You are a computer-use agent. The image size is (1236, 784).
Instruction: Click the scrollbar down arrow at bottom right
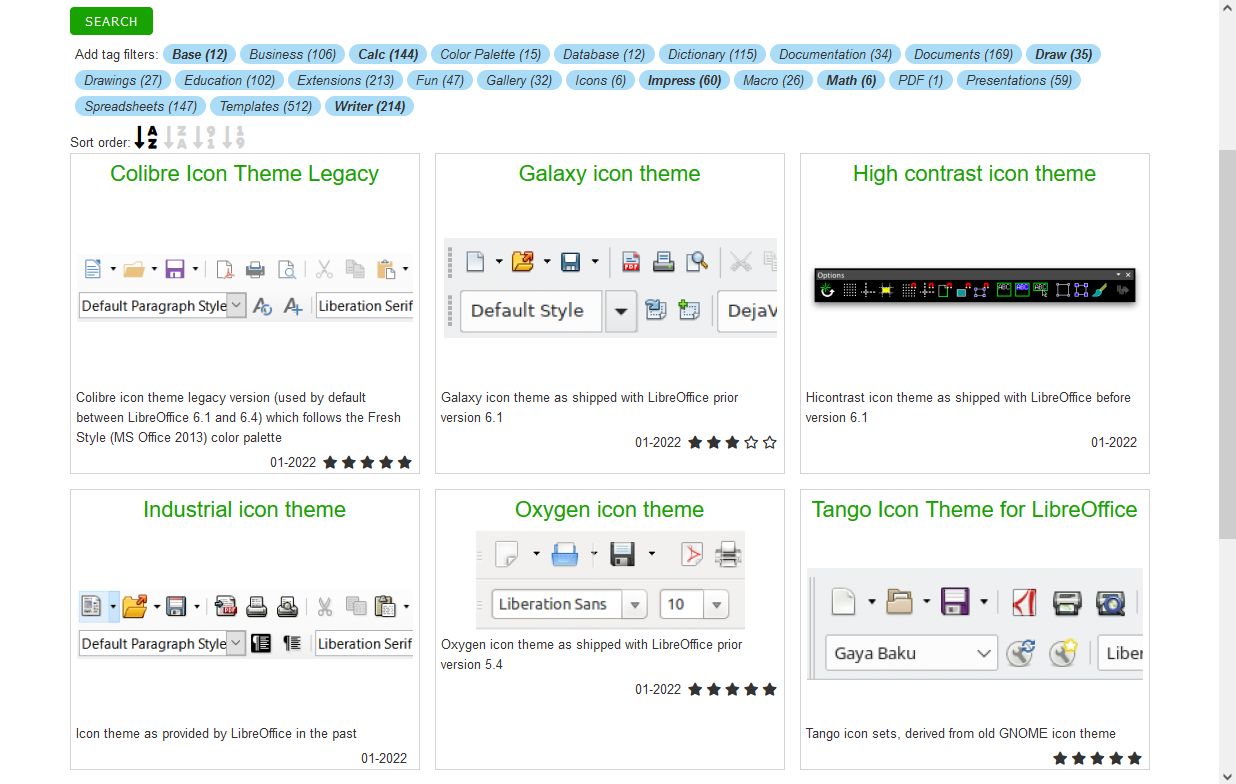1228,775
